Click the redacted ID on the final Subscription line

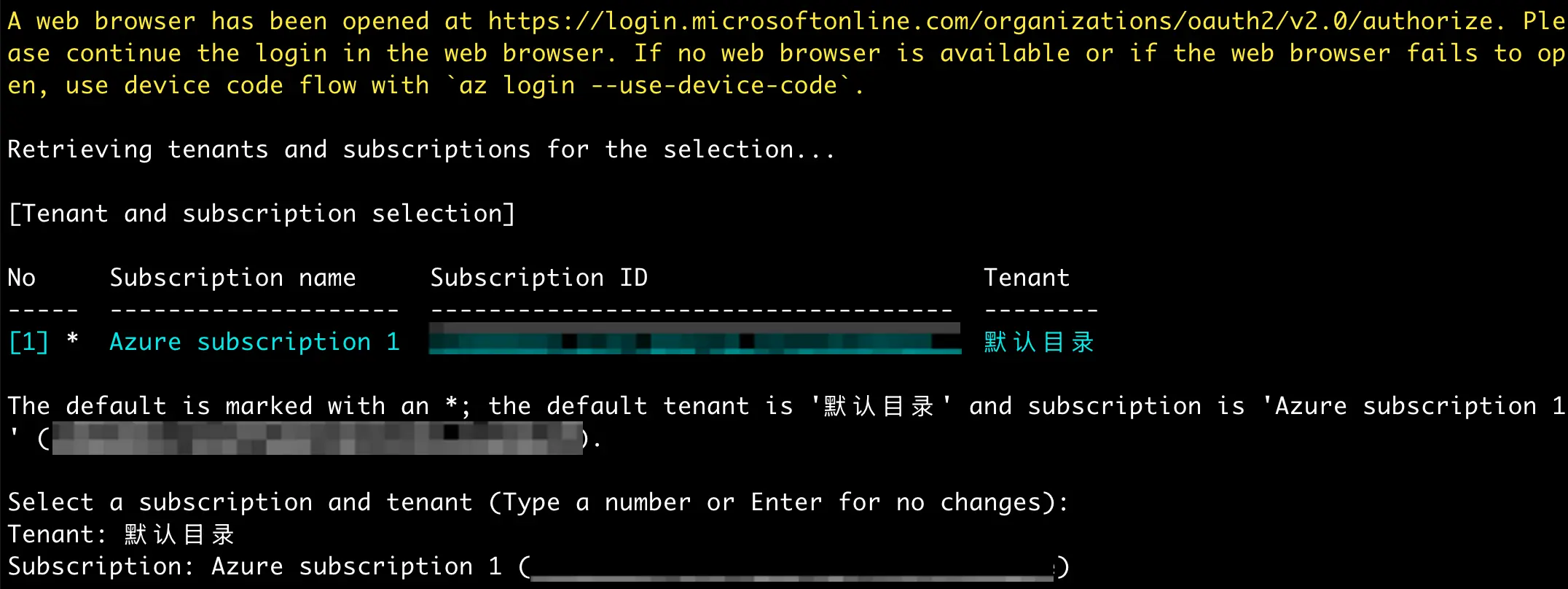[793, 568]
